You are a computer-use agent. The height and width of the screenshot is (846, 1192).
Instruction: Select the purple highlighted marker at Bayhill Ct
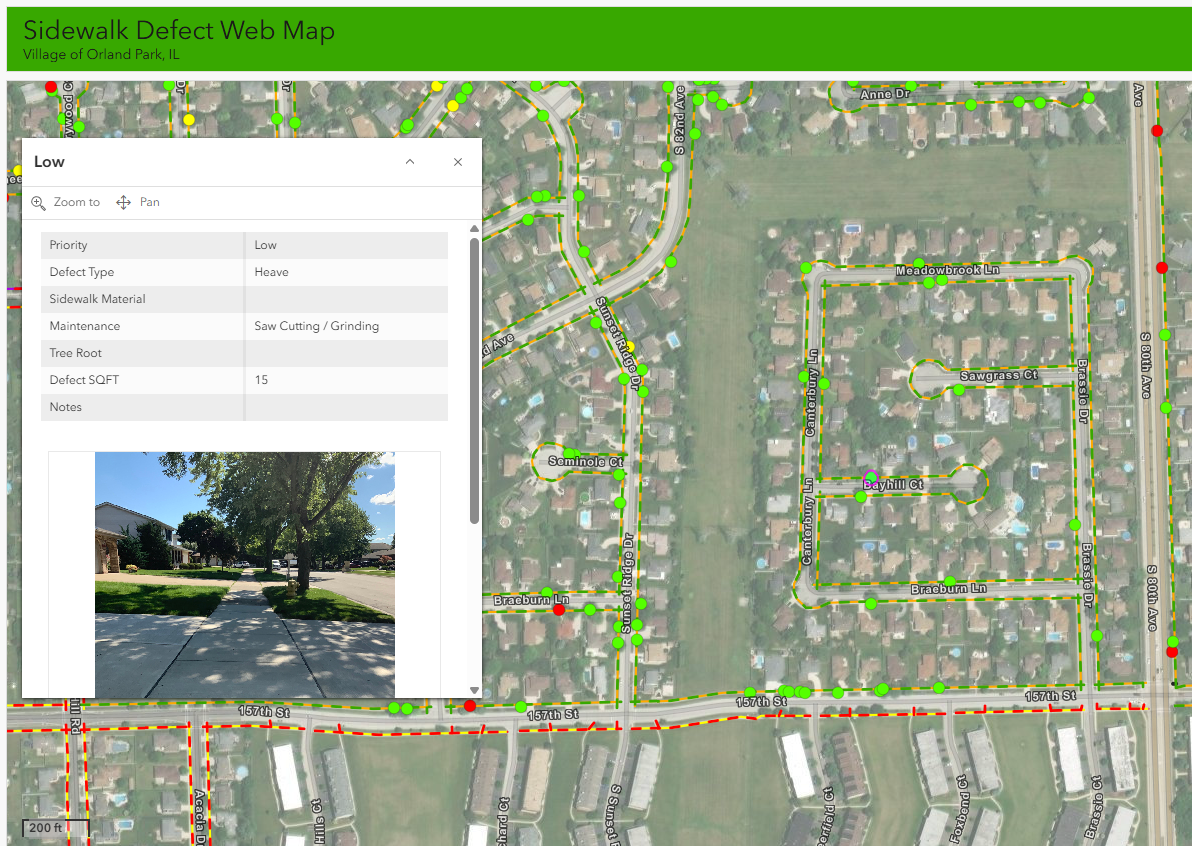pyautogui.click(x=871, y=478)
